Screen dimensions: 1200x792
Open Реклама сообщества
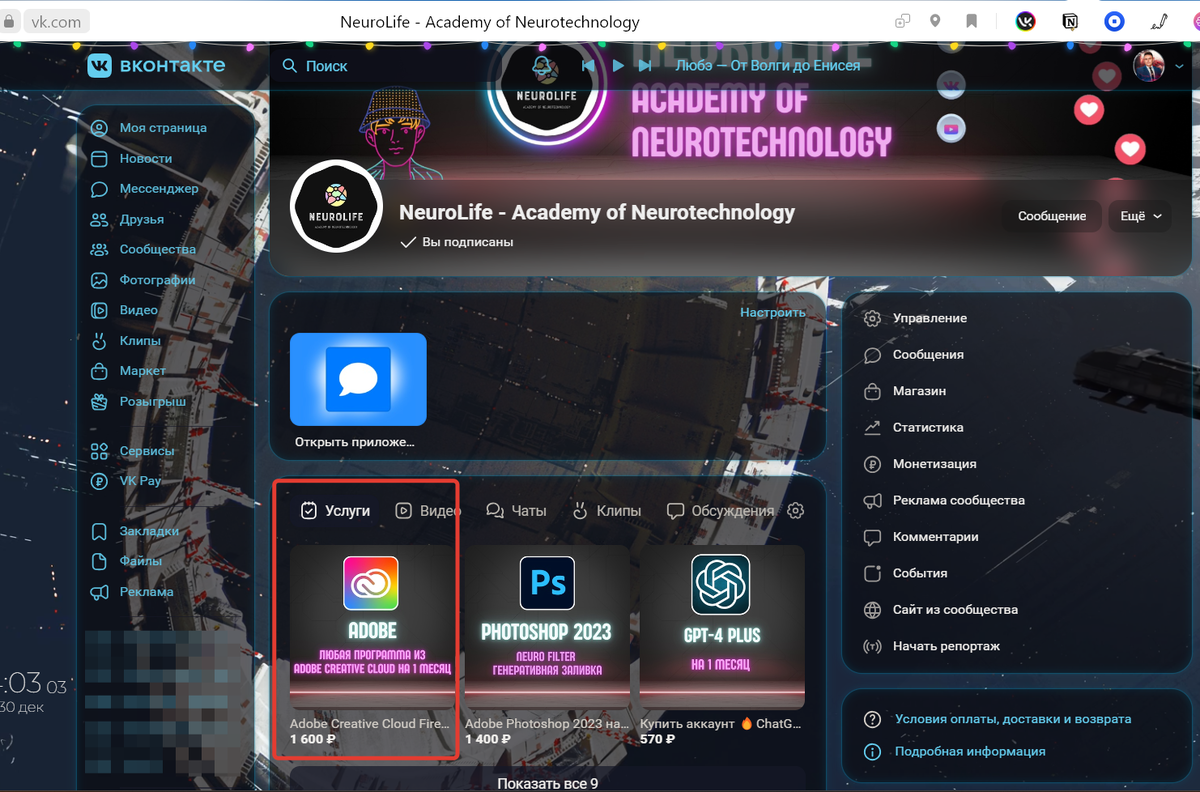tap(958, 500)
